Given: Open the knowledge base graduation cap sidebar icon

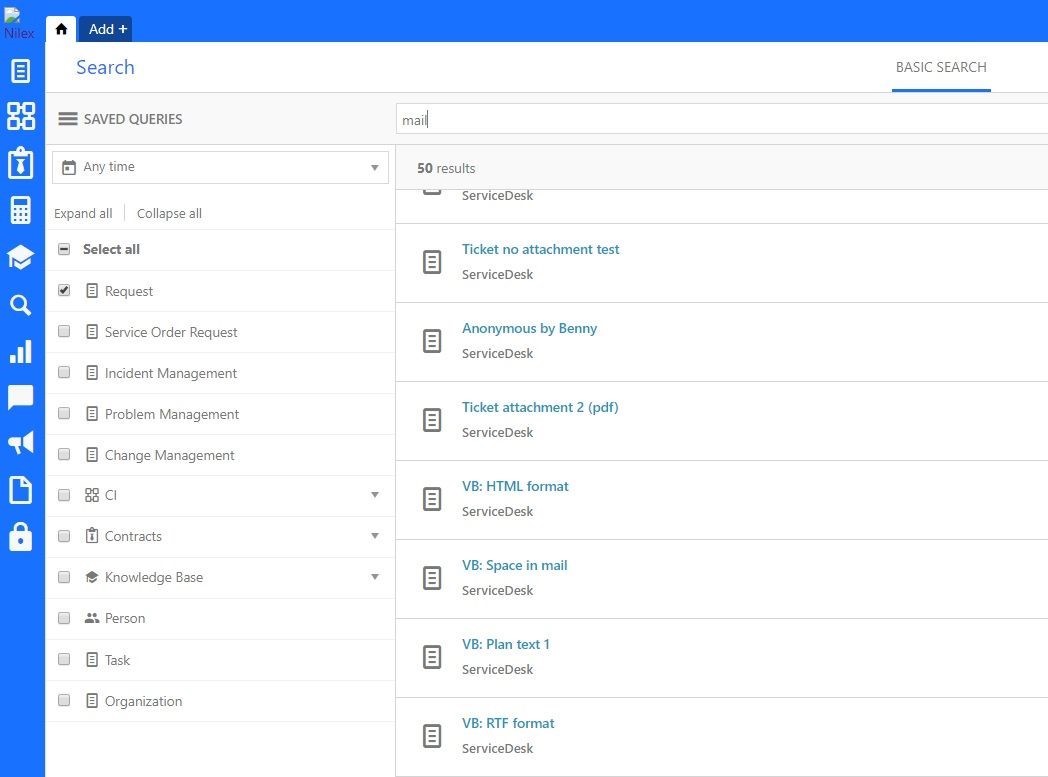Looking at the screenshot, I should (21, 257).
